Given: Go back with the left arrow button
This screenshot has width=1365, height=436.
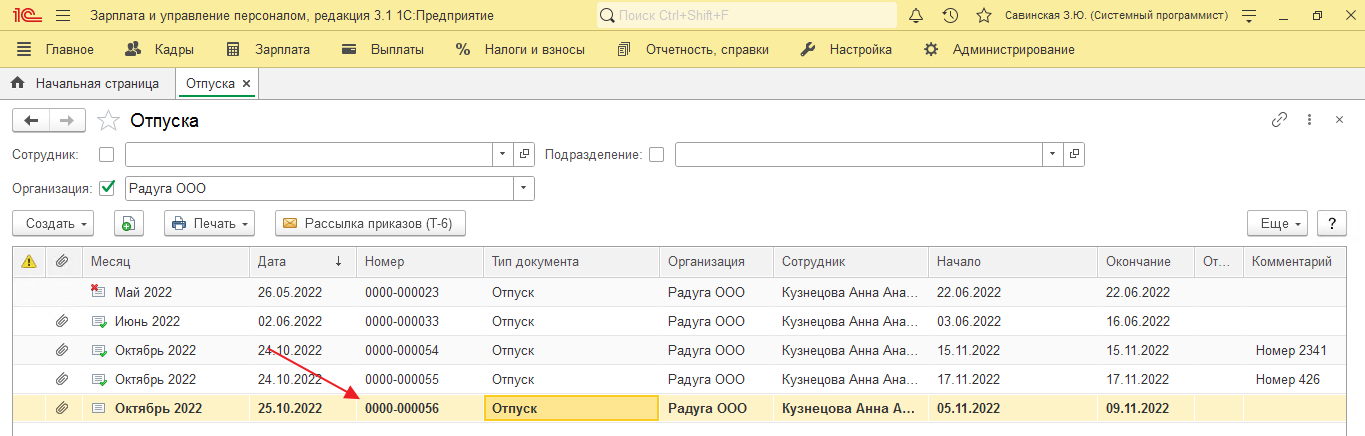Looking at the screenshot, I should pyautogui.click(x=31, y=121).
